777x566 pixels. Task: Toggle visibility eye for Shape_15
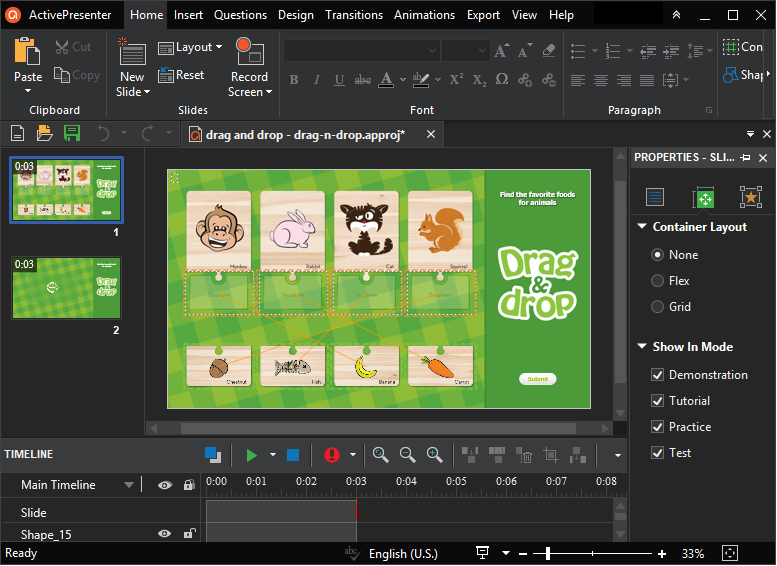pyautogui.click(x=165, y=534)
